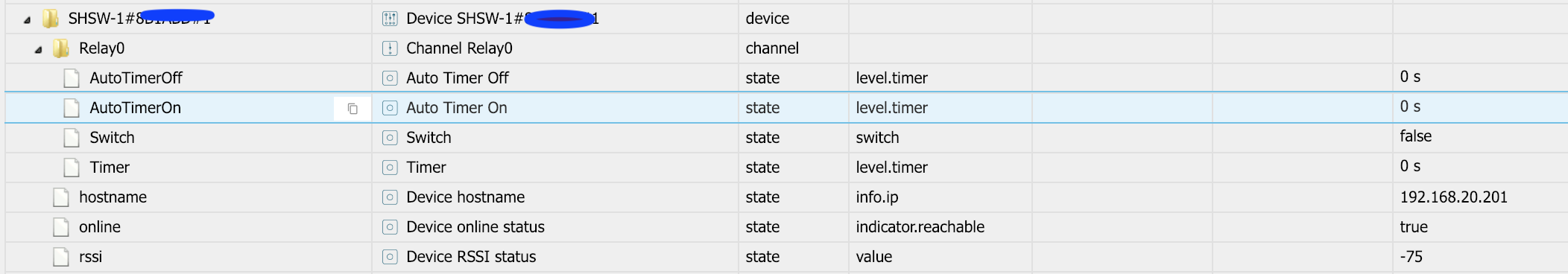
Task: Select the hostname tree item
Action: (113, 197)
